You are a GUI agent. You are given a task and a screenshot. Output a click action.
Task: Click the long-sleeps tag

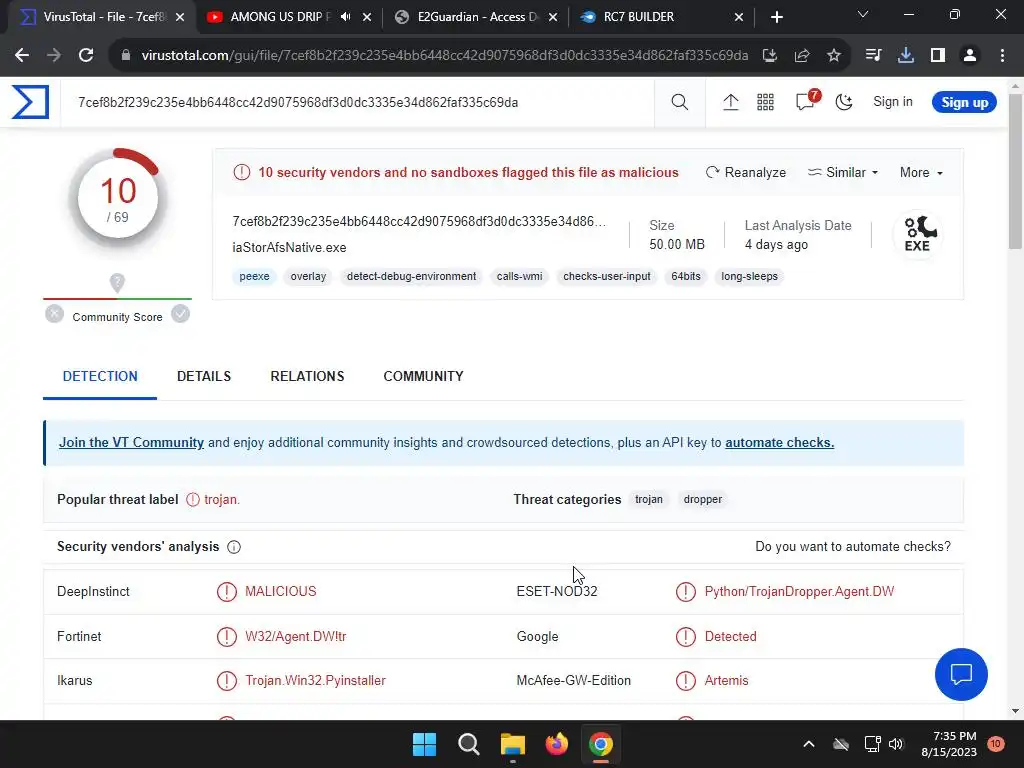coord(749,276)
